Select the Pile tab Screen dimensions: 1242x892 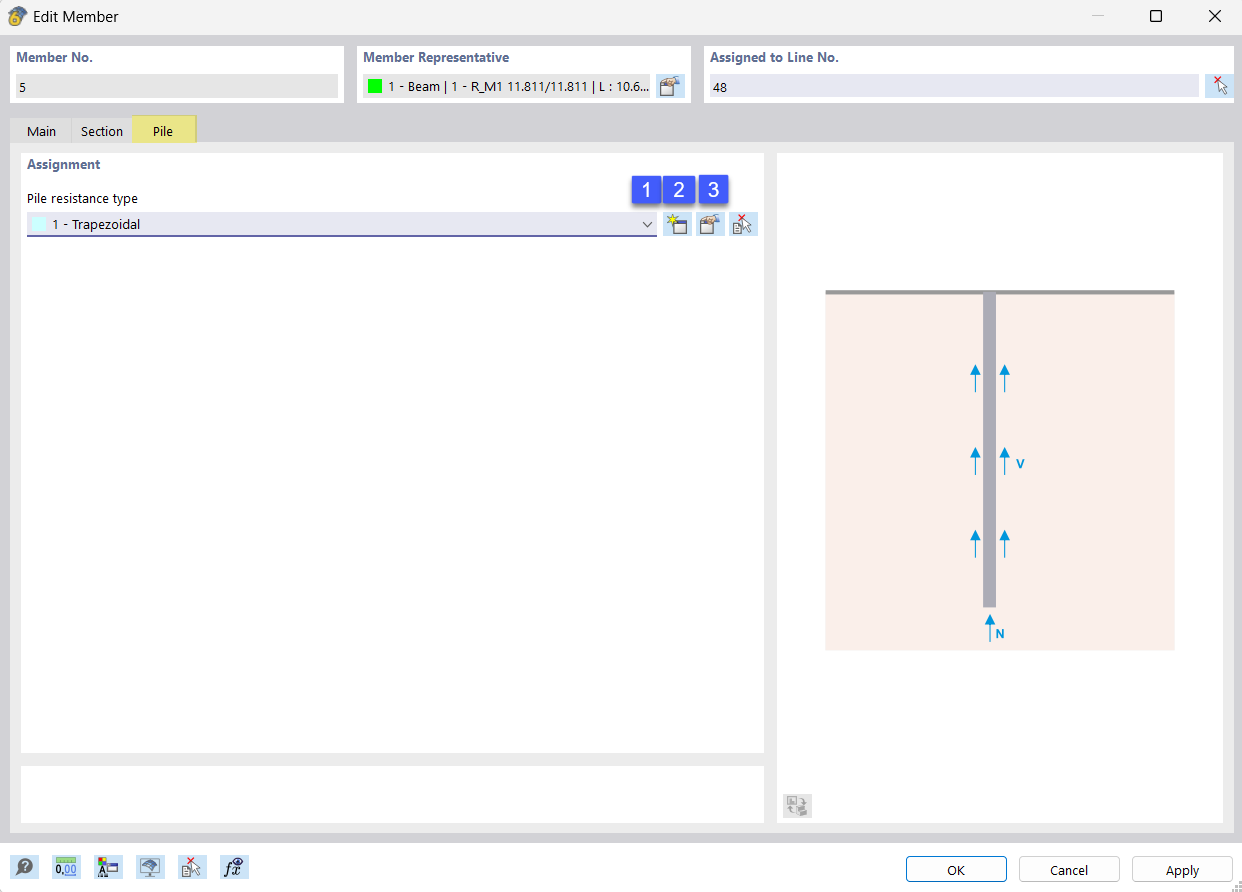(x=162, y=130)
